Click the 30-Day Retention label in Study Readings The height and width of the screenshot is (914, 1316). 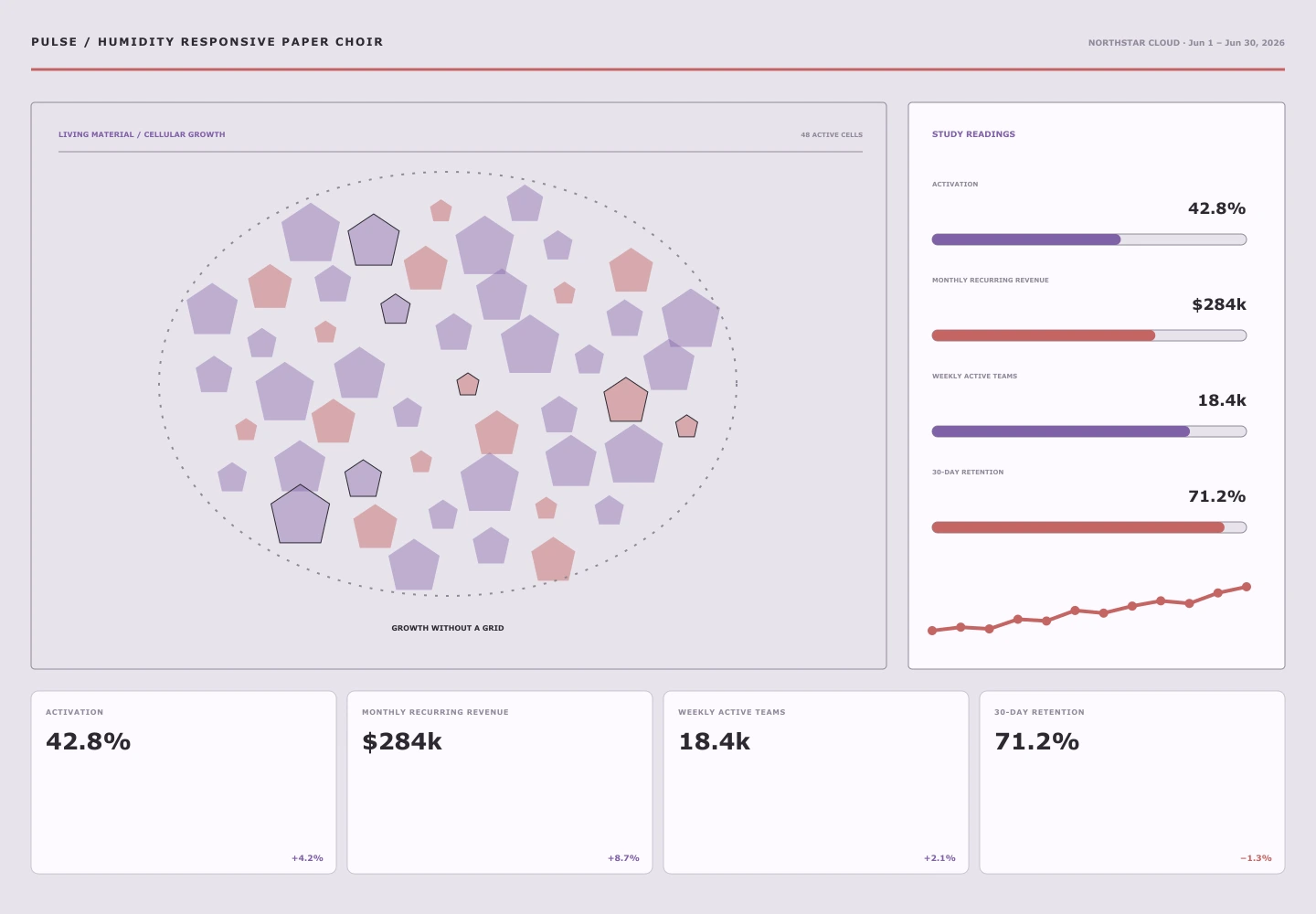coord(968,473)
